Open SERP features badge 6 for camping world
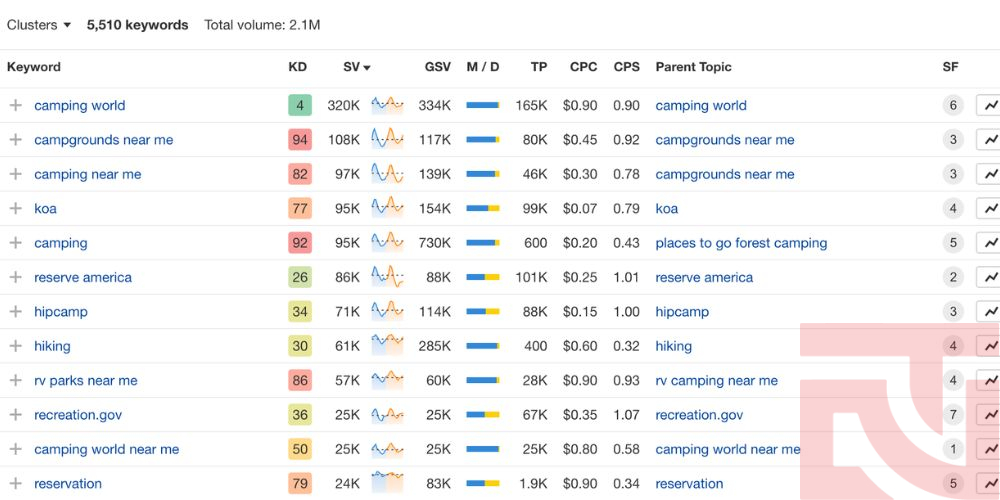 tap(953, 105)
